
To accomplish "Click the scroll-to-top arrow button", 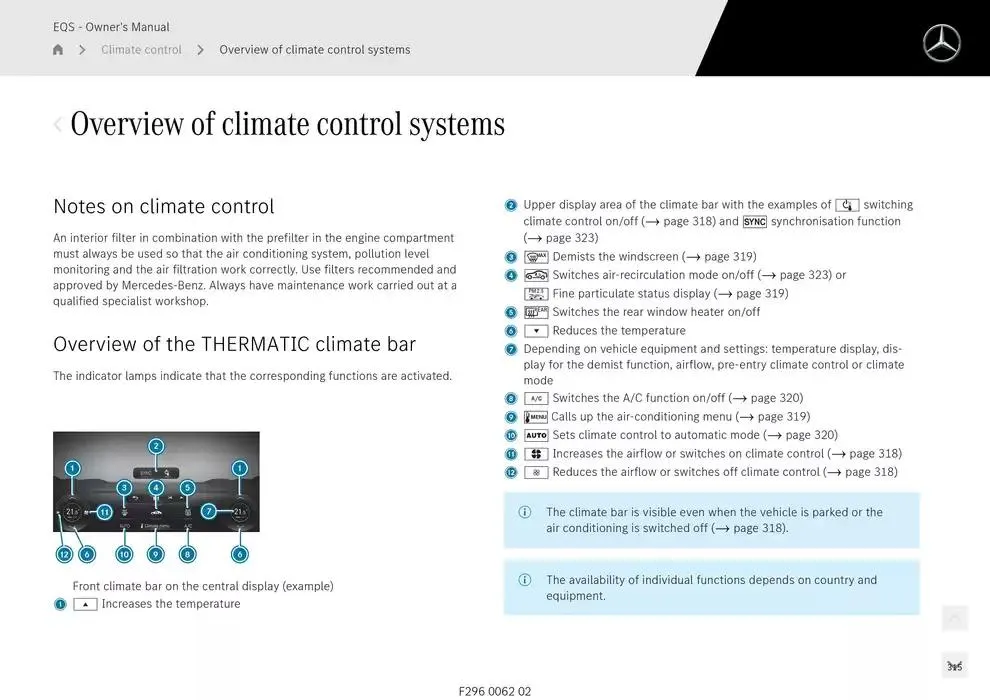I will click(954, 619).
